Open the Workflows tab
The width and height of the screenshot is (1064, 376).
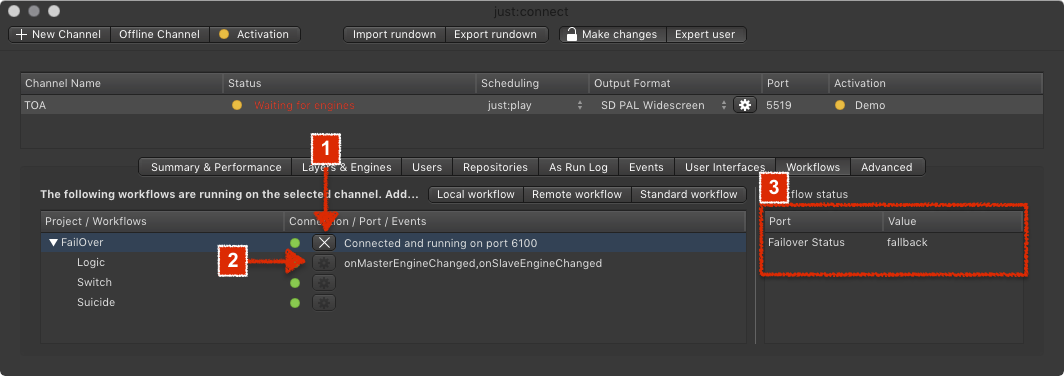coord(812,167)
